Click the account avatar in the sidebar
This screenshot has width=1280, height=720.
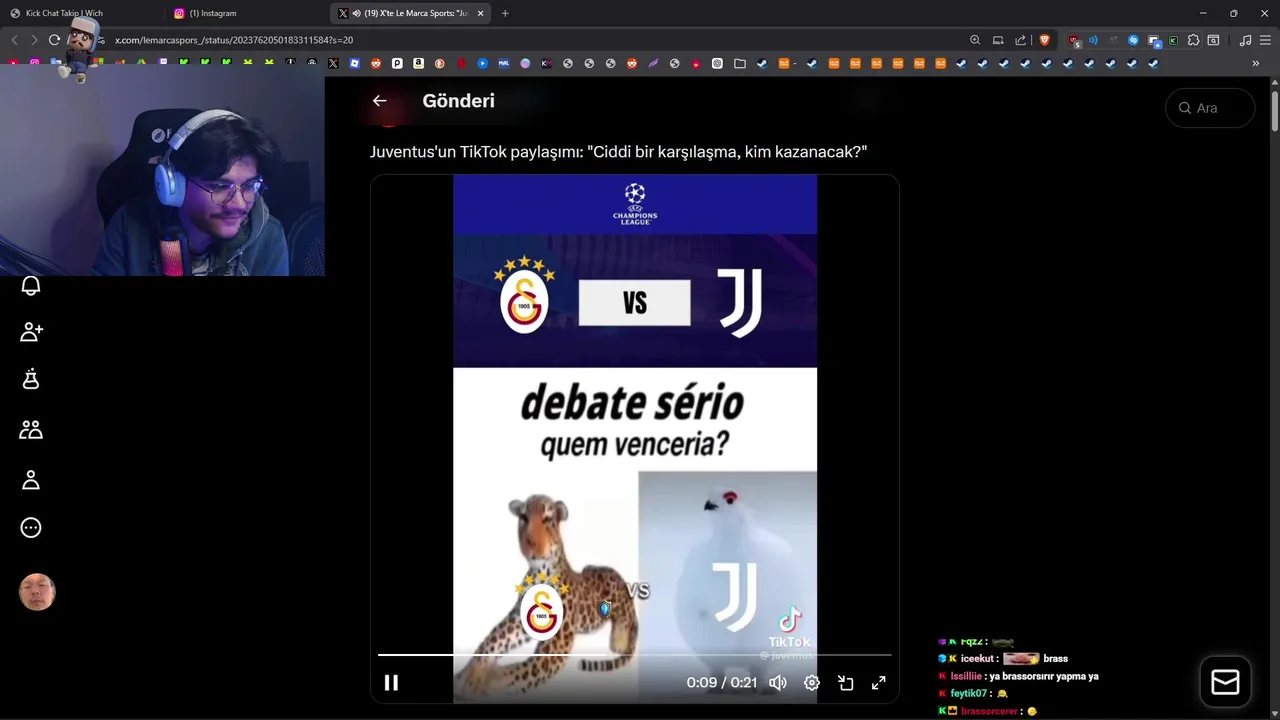tap(37, 592)
